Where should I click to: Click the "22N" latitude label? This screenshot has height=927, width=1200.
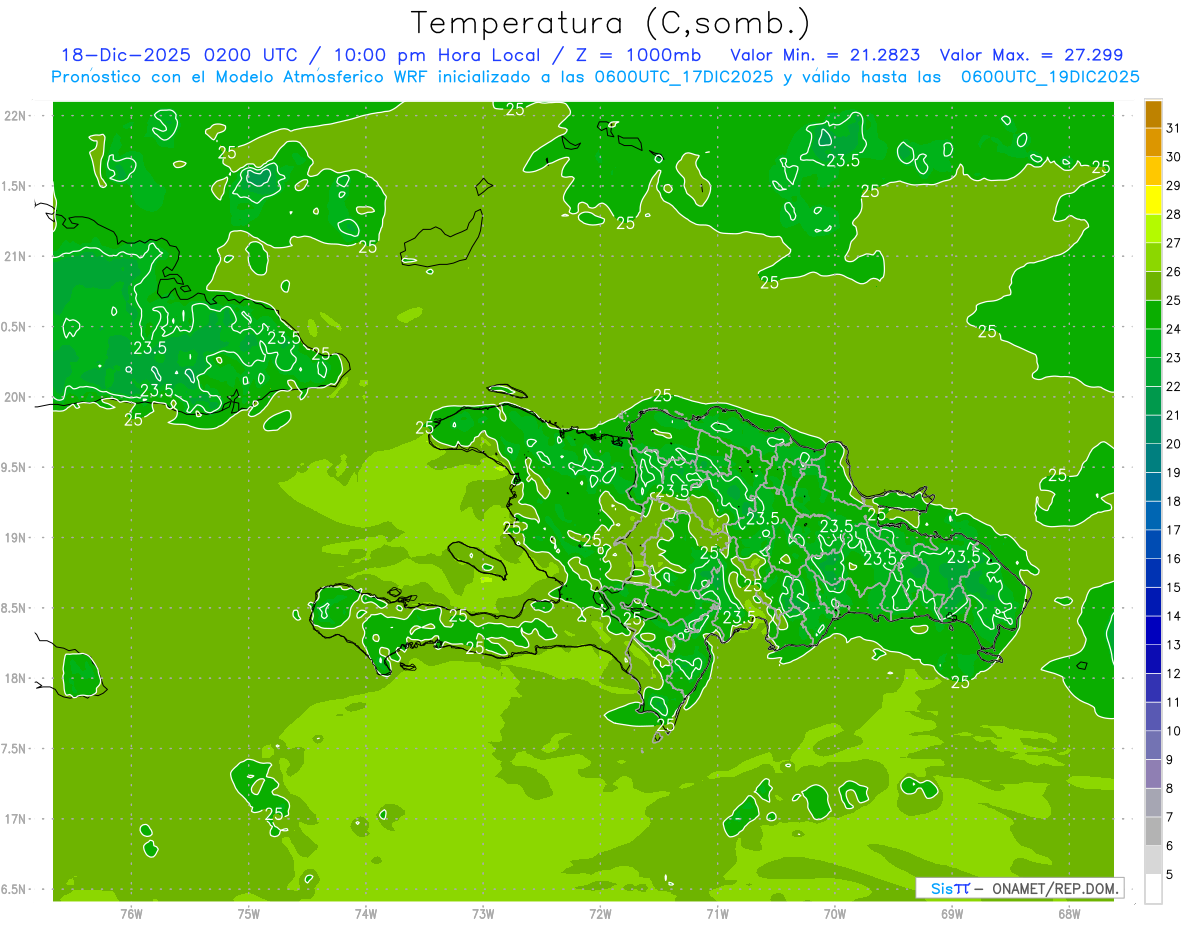pos(17,116)
